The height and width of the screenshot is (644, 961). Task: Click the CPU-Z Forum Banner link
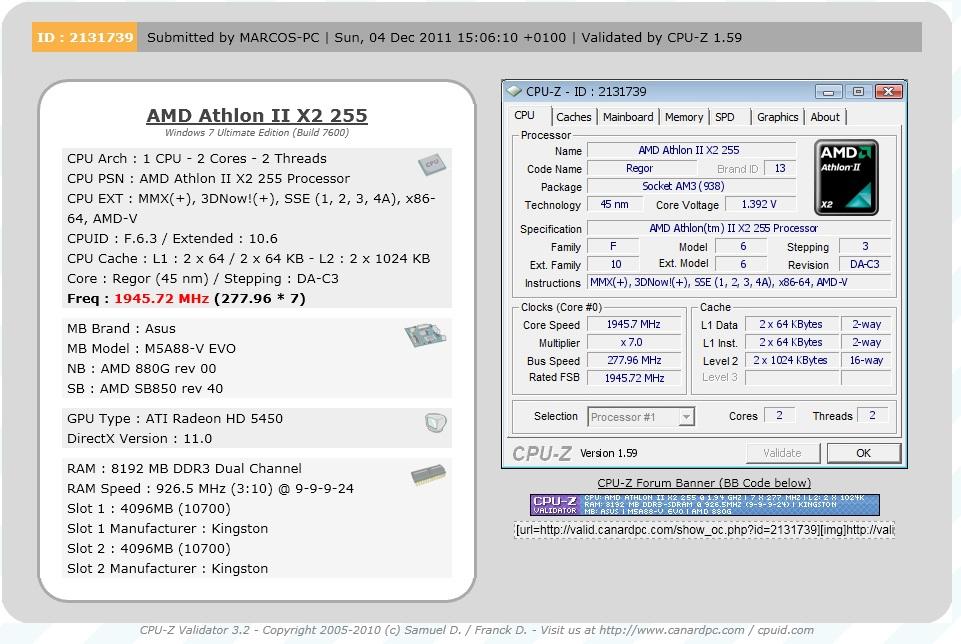click(x=704, y=483)
